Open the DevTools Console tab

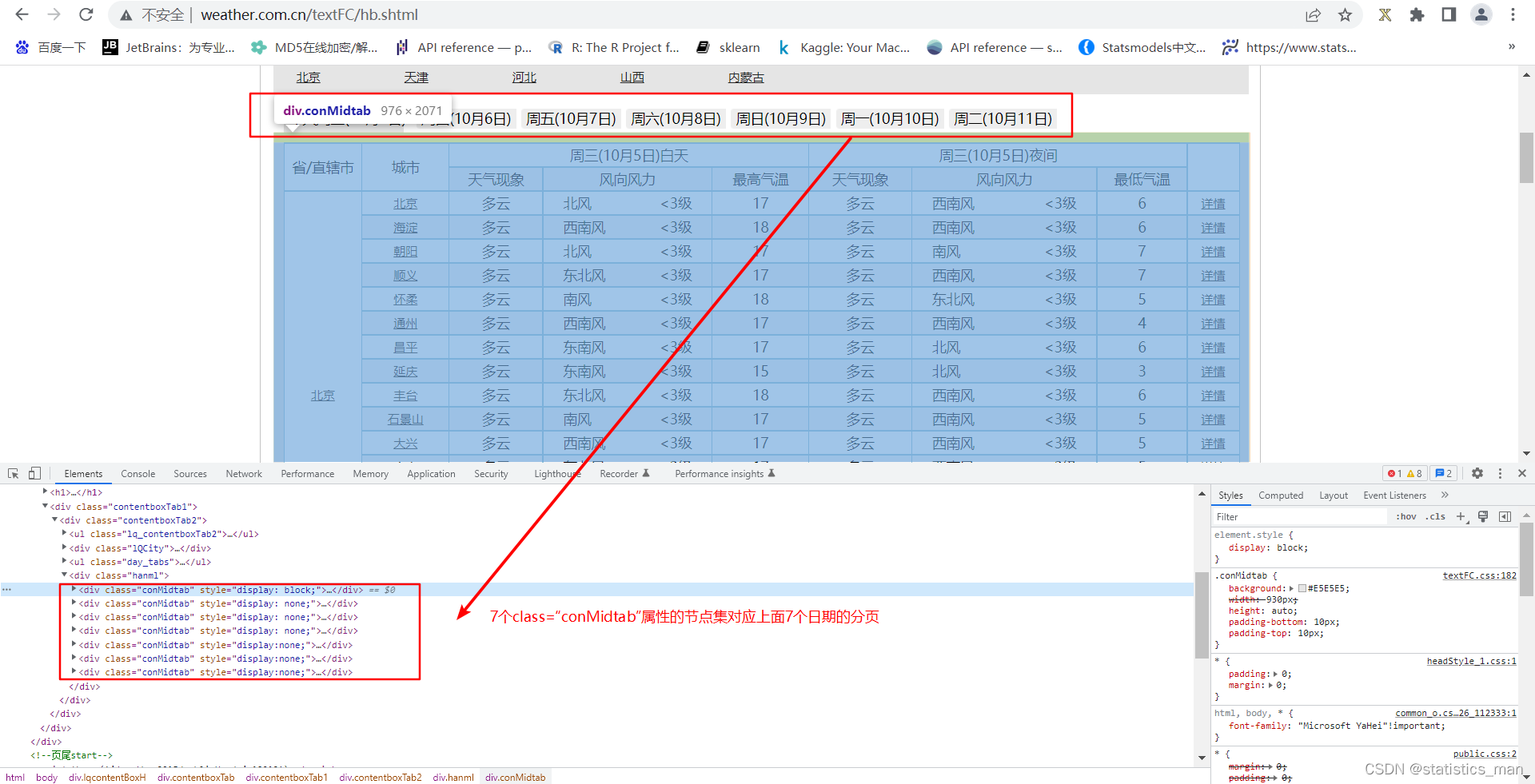point(138,474)
